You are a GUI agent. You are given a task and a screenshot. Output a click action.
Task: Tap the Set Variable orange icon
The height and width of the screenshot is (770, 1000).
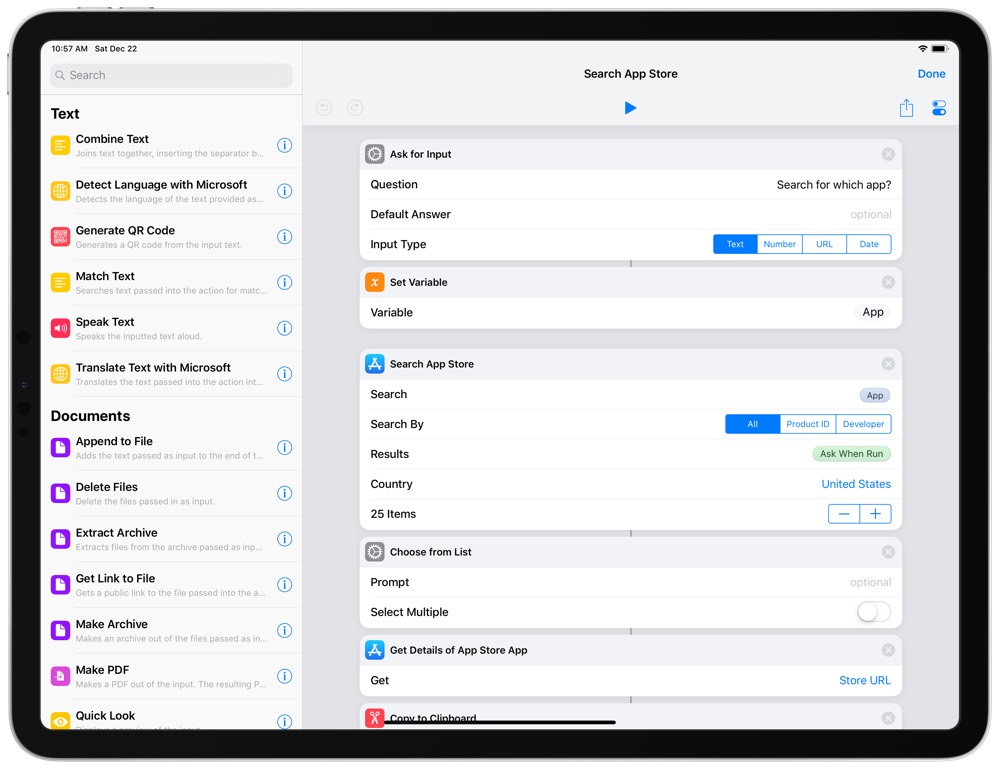pos(374,282)
